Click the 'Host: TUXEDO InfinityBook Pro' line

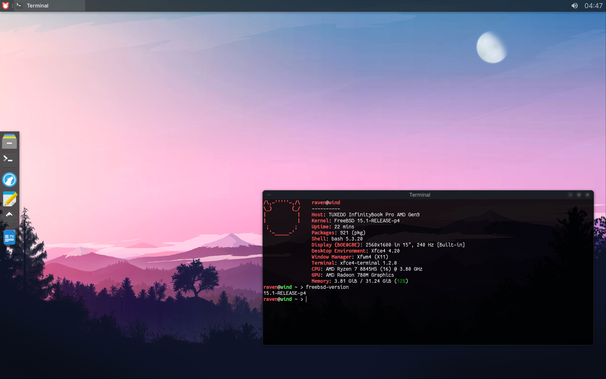[365, 214]
